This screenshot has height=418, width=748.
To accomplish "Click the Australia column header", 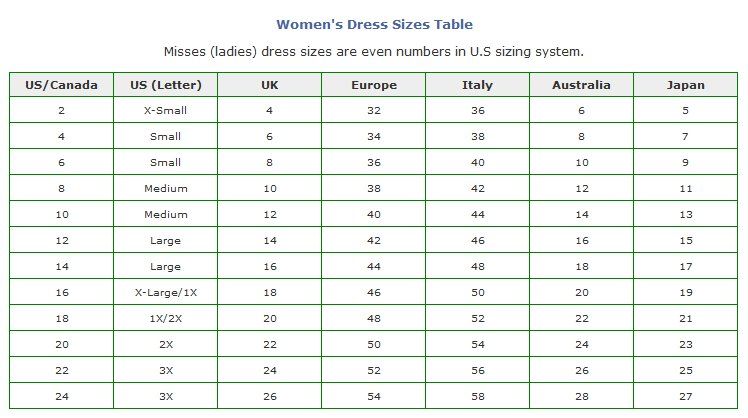I will pos(582,85).
